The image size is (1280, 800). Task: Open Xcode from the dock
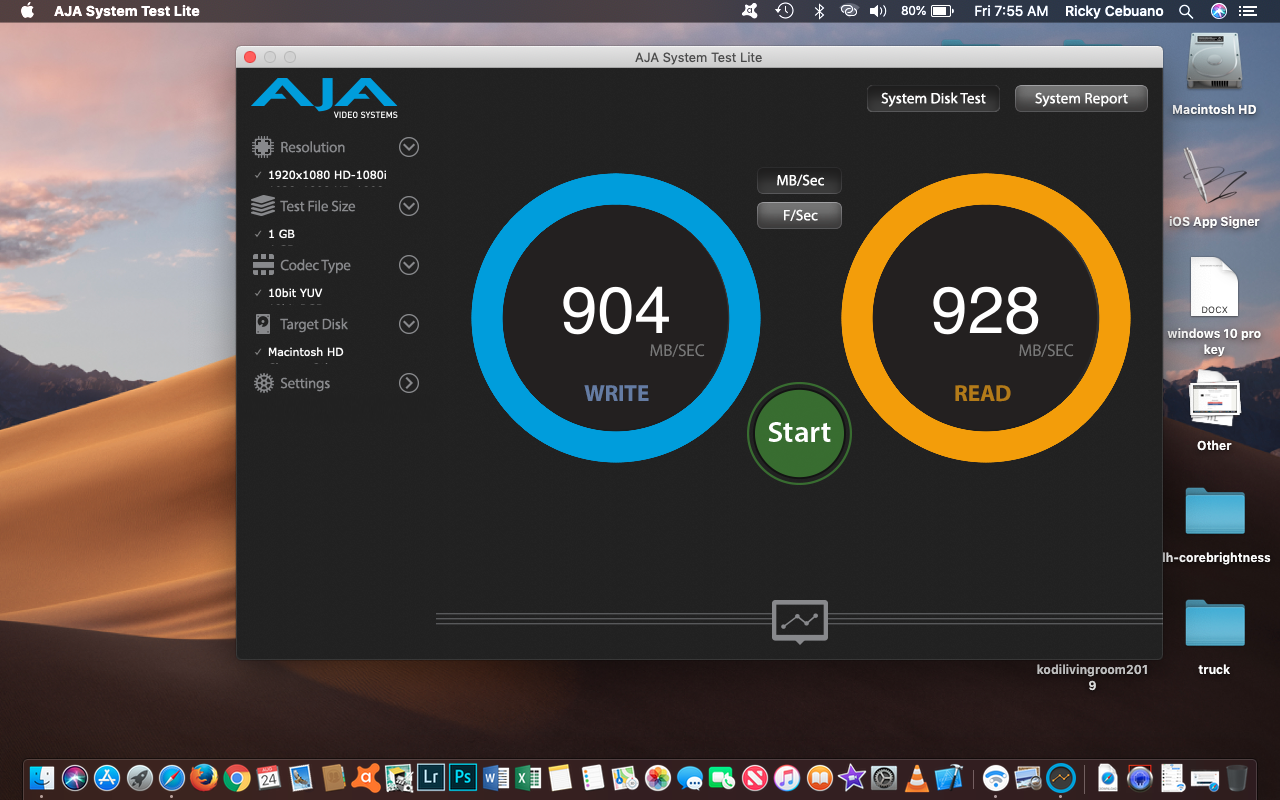(x=948, y=777)
